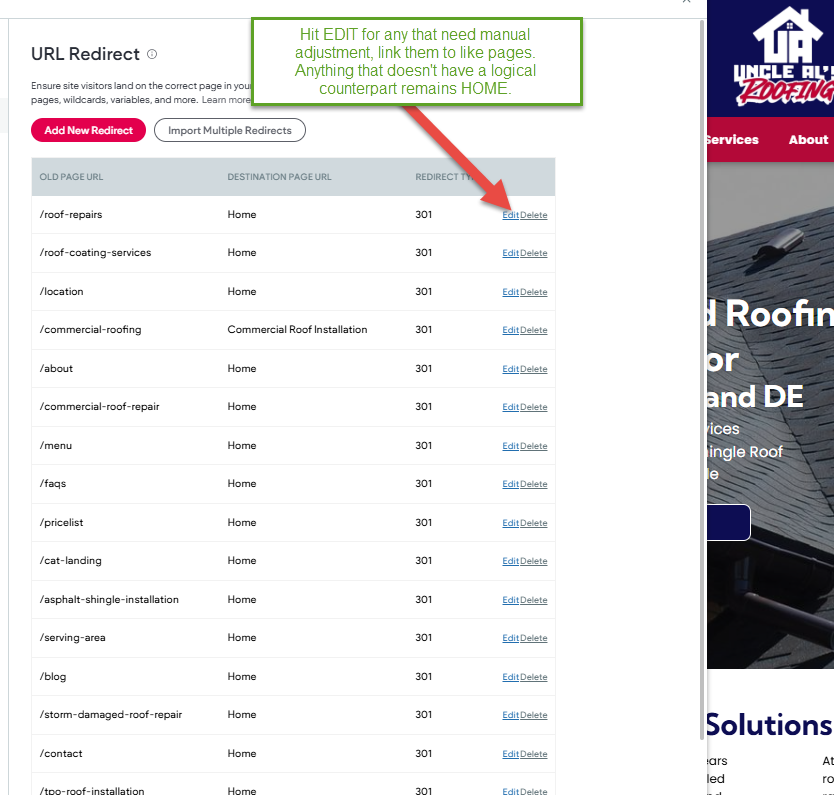834x795 pixels.
Task: Open the Services menu on the website
Action: click(x=732, y=139)
